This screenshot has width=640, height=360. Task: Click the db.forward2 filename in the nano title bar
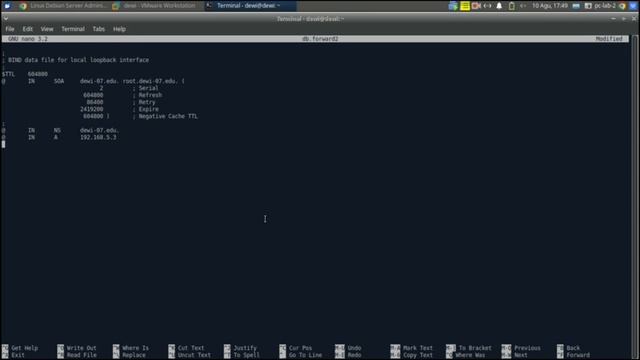(x=320, y=39)
